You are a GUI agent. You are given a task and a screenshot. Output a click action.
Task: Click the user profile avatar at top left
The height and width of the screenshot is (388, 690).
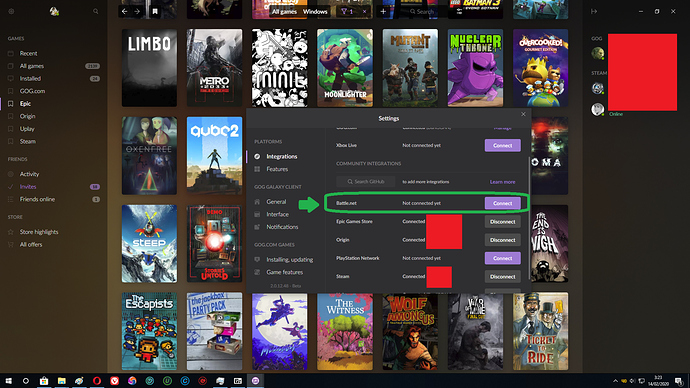coord(54,11)
